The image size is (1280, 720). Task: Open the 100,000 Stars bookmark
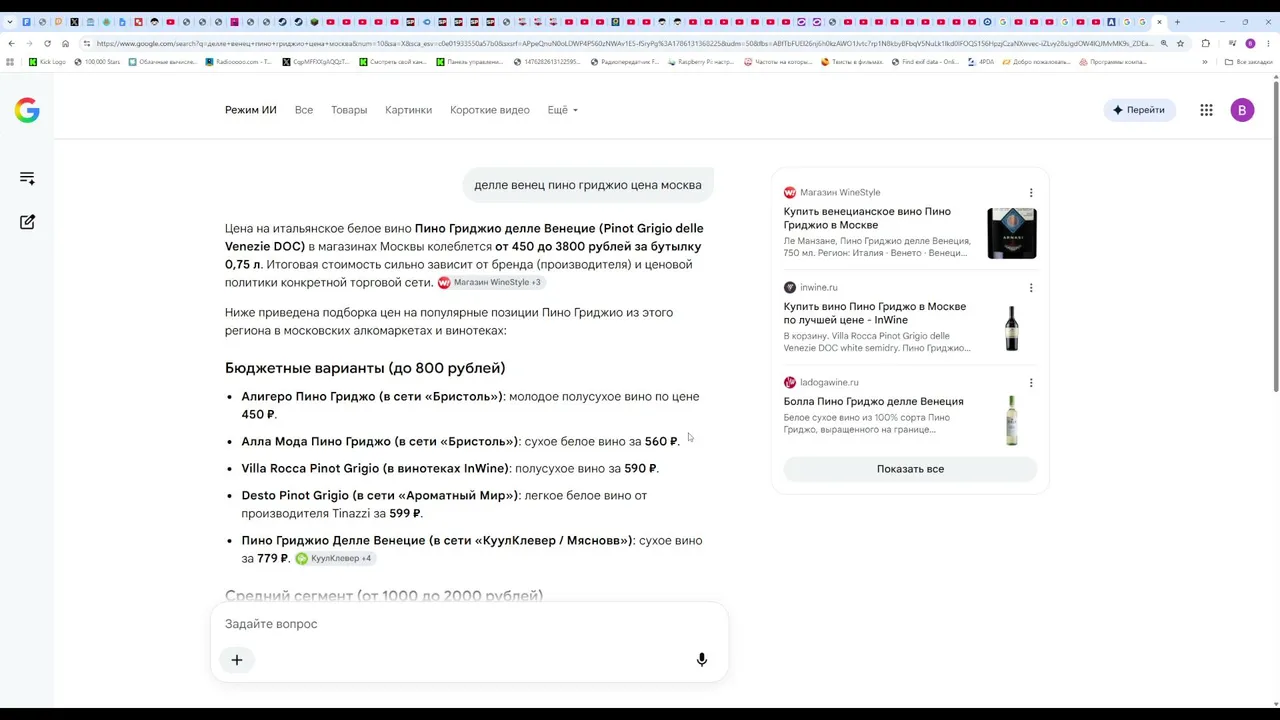click(97, 62)
